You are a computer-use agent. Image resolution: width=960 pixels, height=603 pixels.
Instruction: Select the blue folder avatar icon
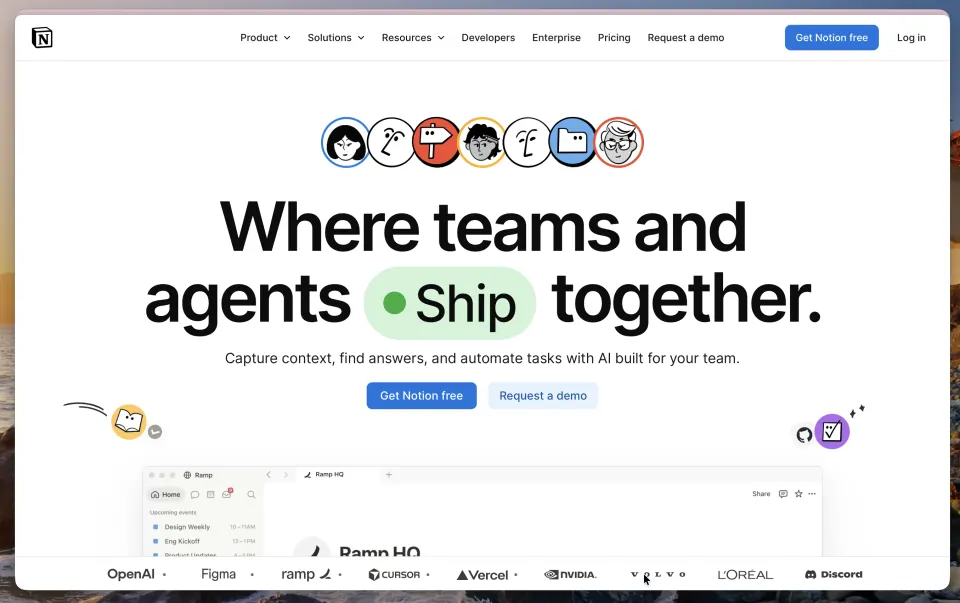[x=572, y=143]
